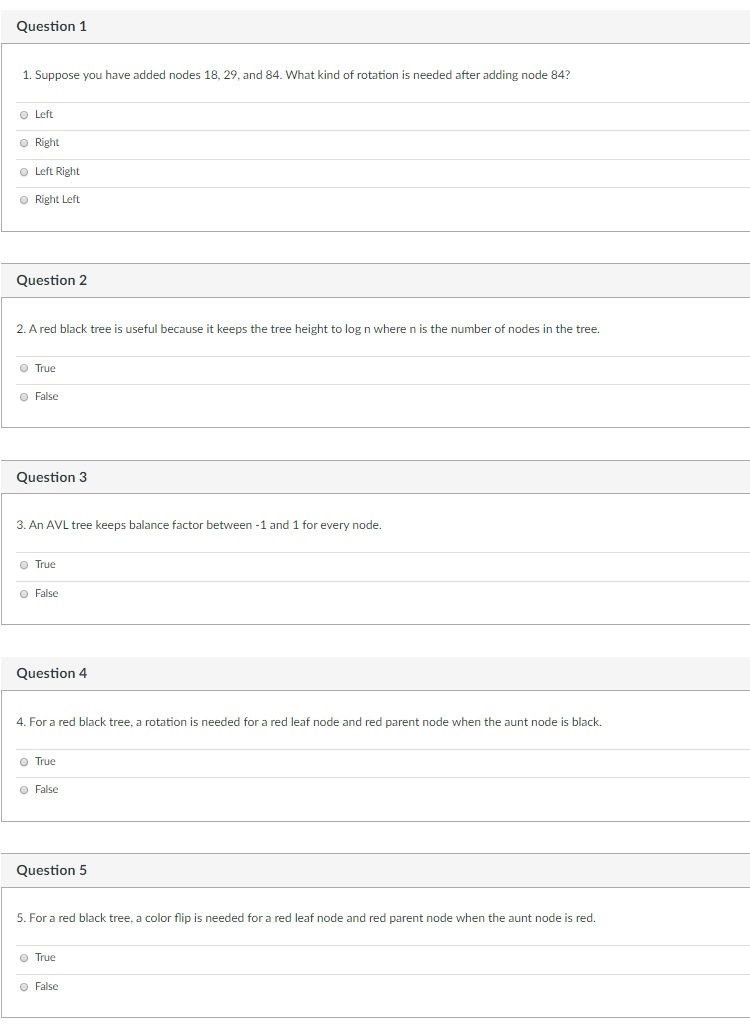
Task: Choose 'False' for the color flip question
Action: click(22, 986)
